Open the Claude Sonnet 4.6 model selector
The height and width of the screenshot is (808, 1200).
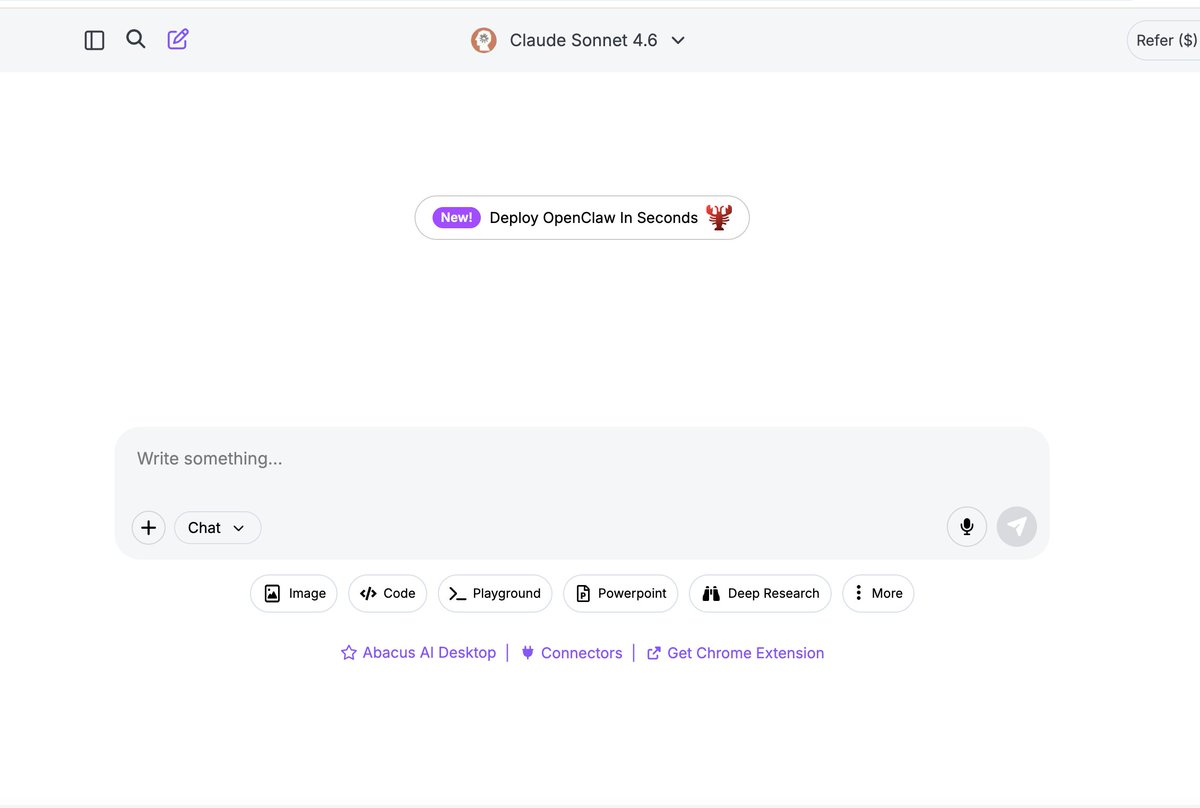click(x=578, y=40)
